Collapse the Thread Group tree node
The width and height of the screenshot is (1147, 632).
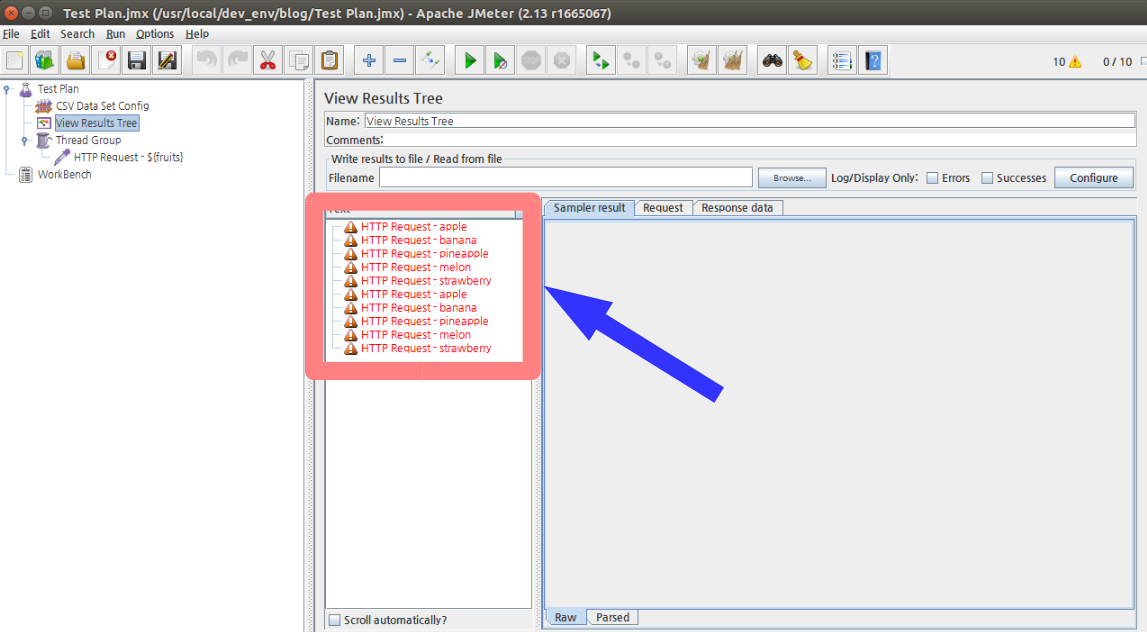click(x=25, y=140)
